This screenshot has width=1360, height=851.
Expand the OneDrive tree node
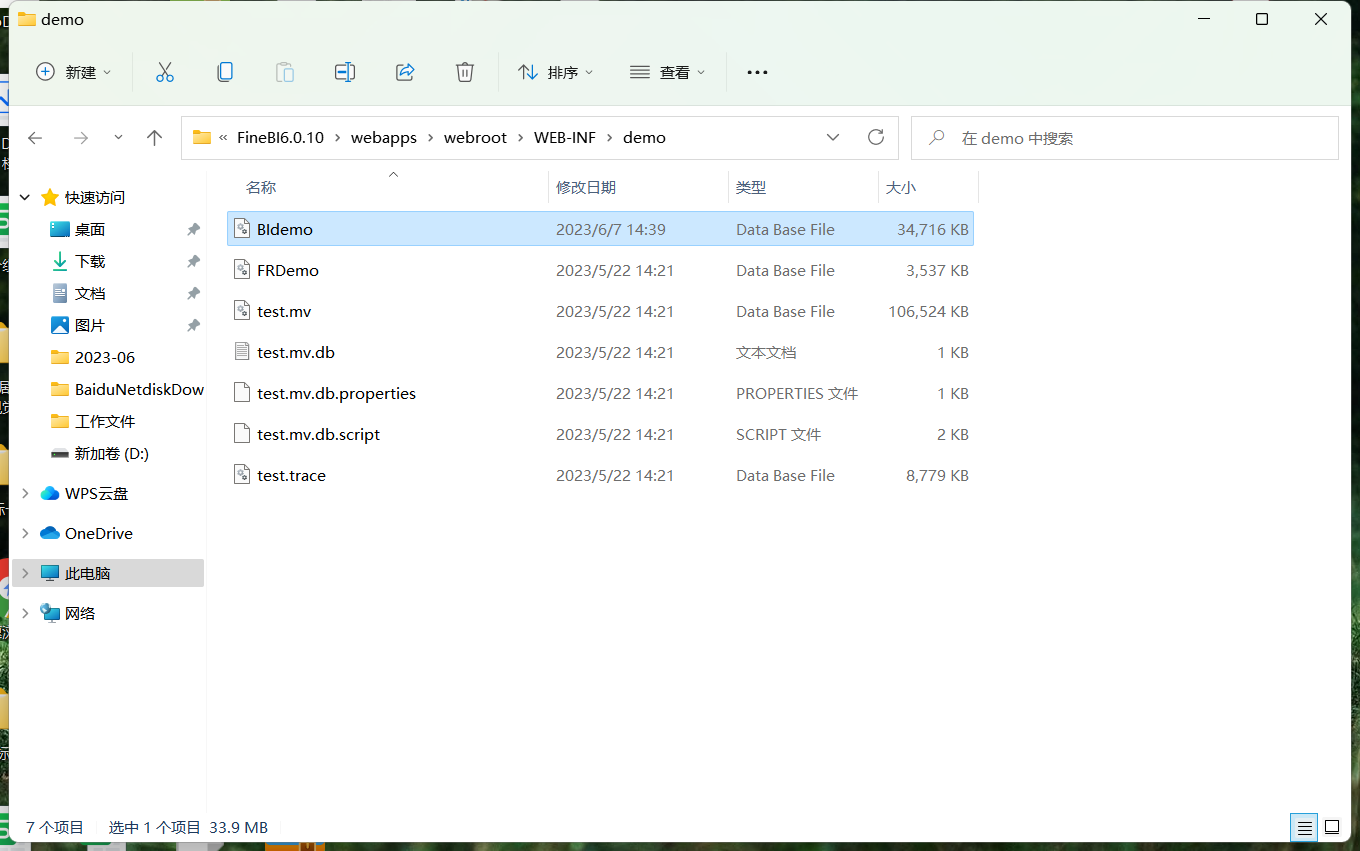(25, 533)
